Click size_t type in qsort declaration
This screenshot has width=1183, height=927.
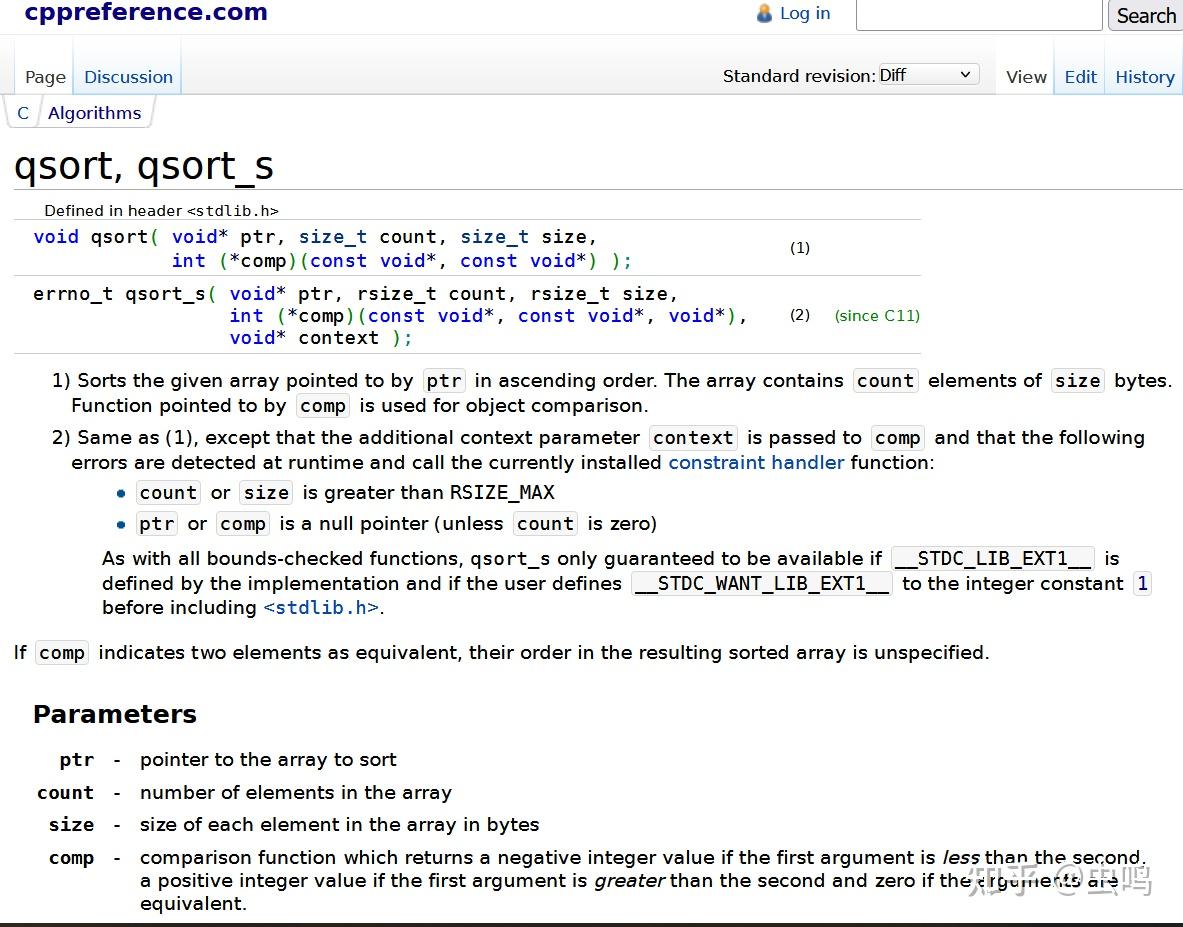point(333,237)
